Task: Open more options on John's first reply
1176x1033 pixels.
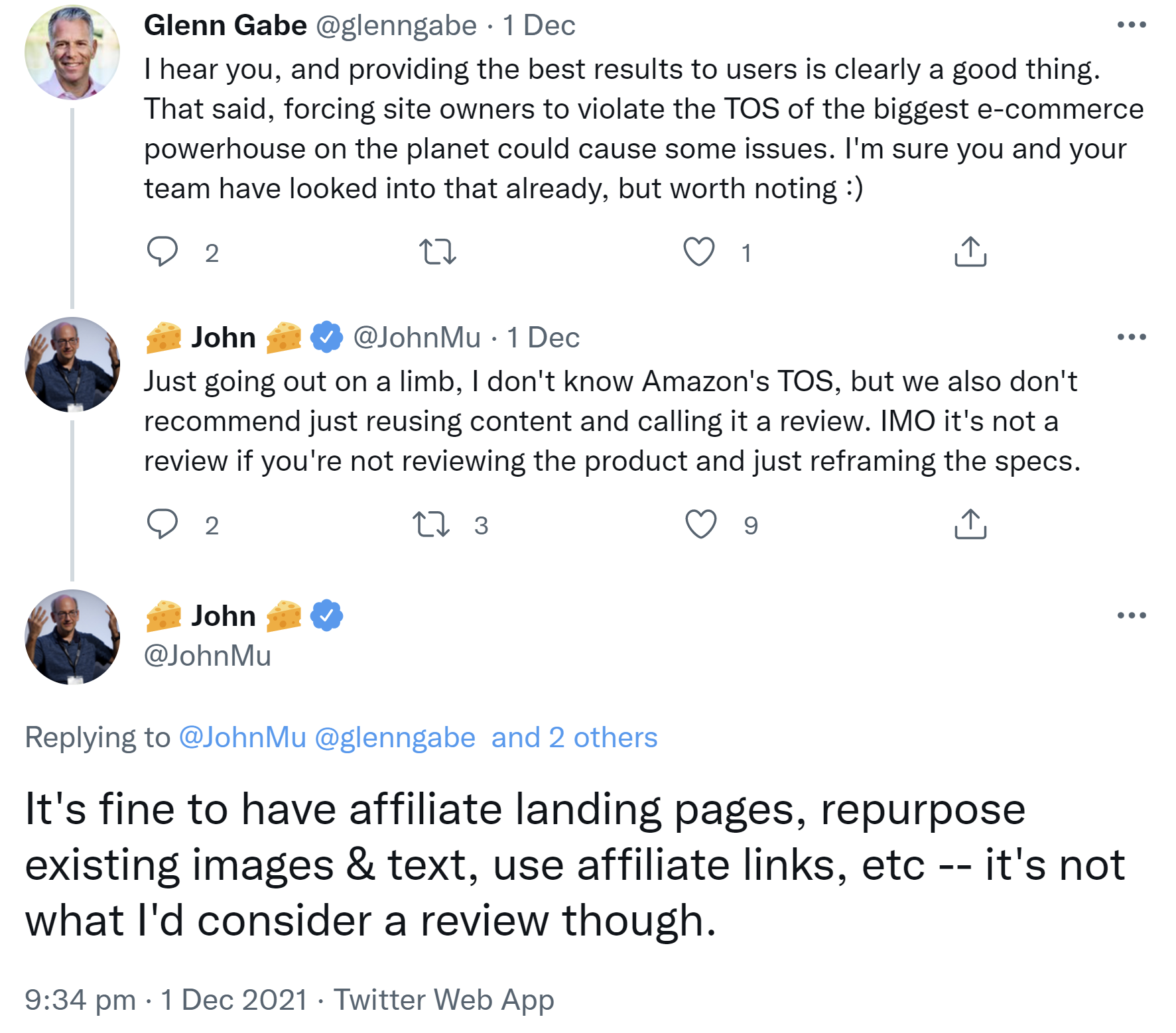Action: click(1131, 337)
